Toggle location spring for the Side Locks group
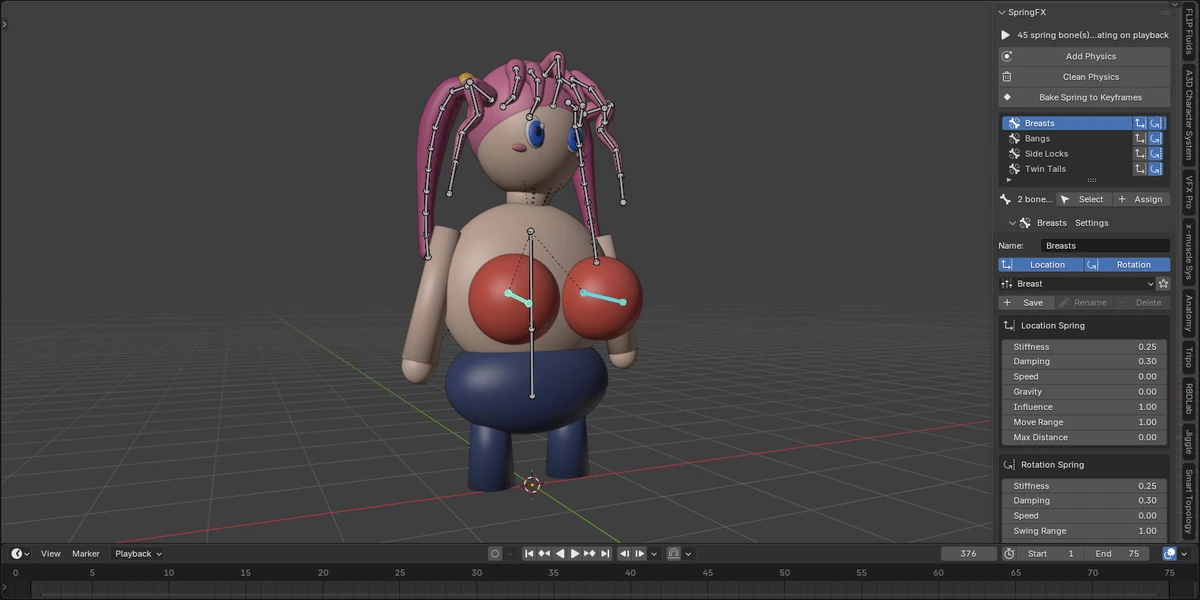The image size is (1200, 600). tap(1140, 154)
